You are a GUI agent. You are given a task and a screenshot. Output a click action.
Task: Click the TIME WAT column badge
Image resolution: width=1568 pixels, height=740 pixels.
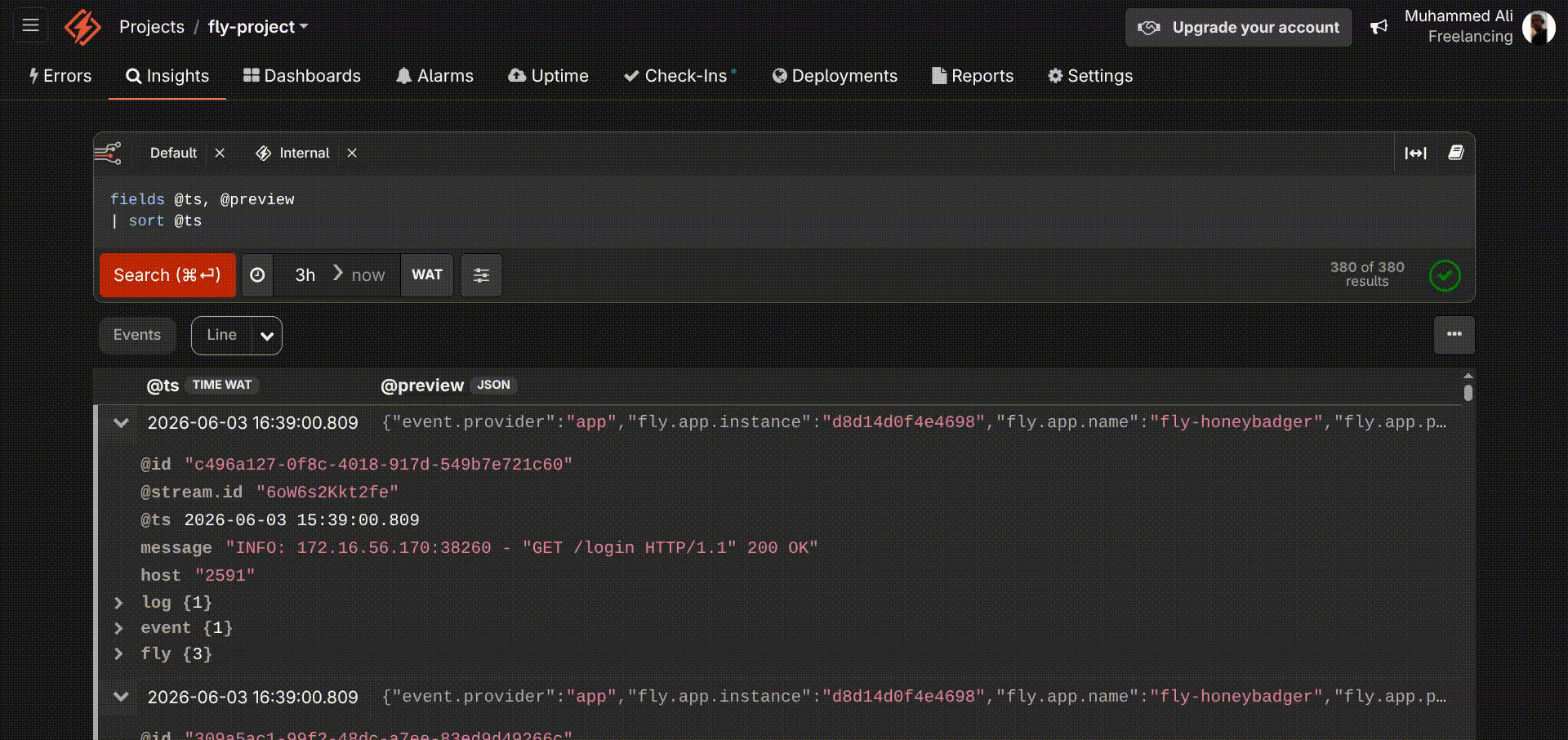(x=222, y=385)
